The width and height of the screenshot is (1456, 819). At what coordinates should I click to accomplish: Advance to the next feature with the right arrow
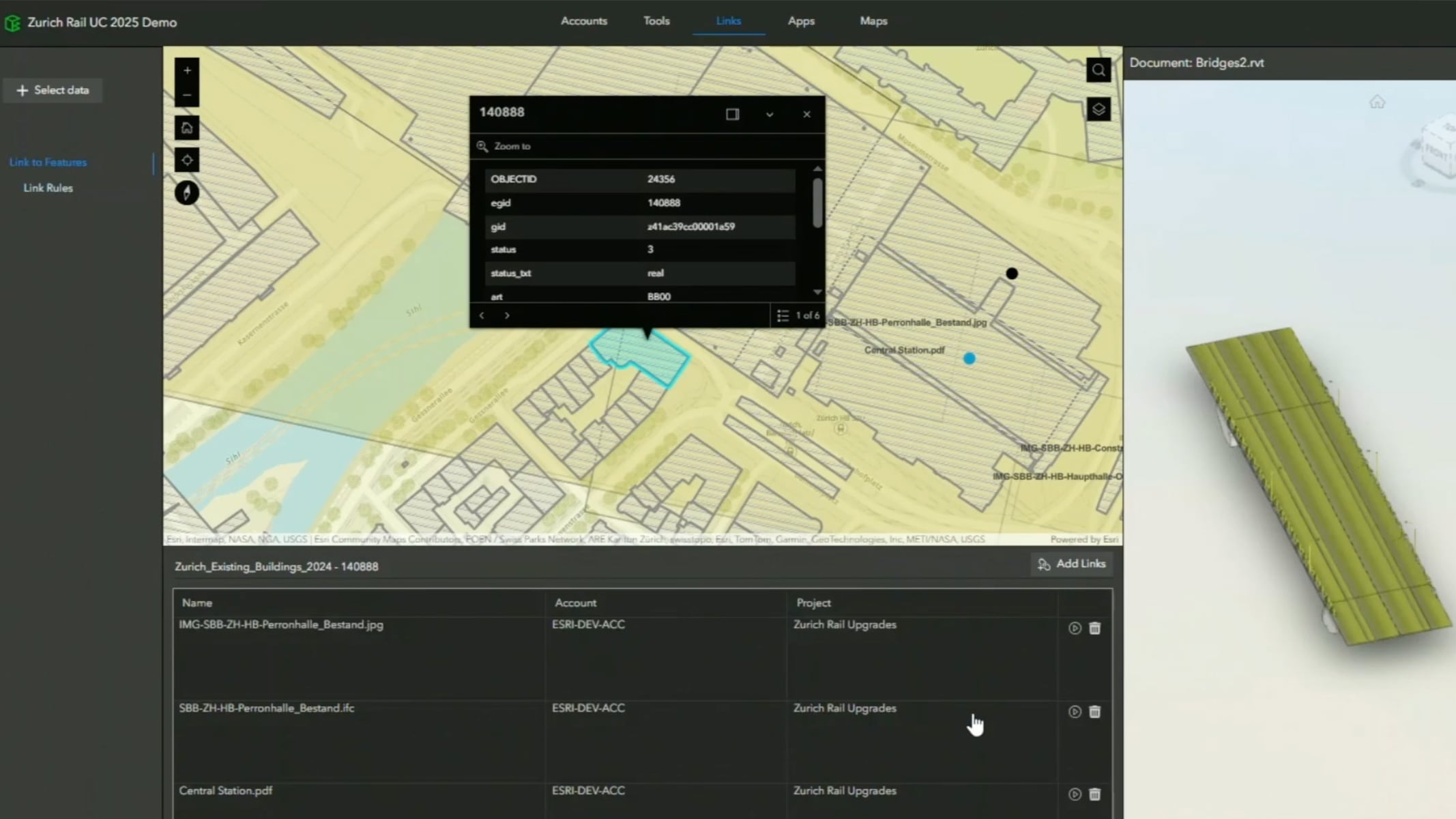(507, 315)
